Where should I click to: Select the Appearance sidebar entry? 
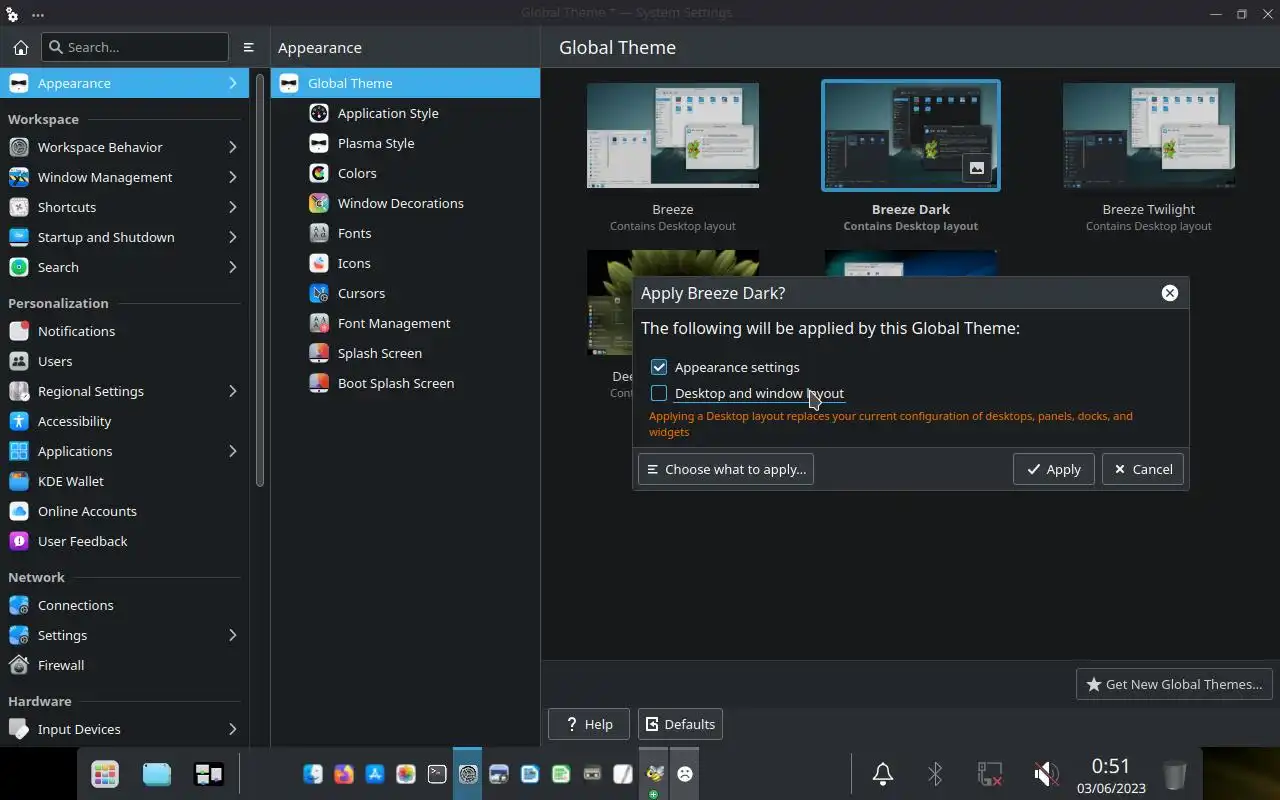pyautogui.click(x=124, y=83)
